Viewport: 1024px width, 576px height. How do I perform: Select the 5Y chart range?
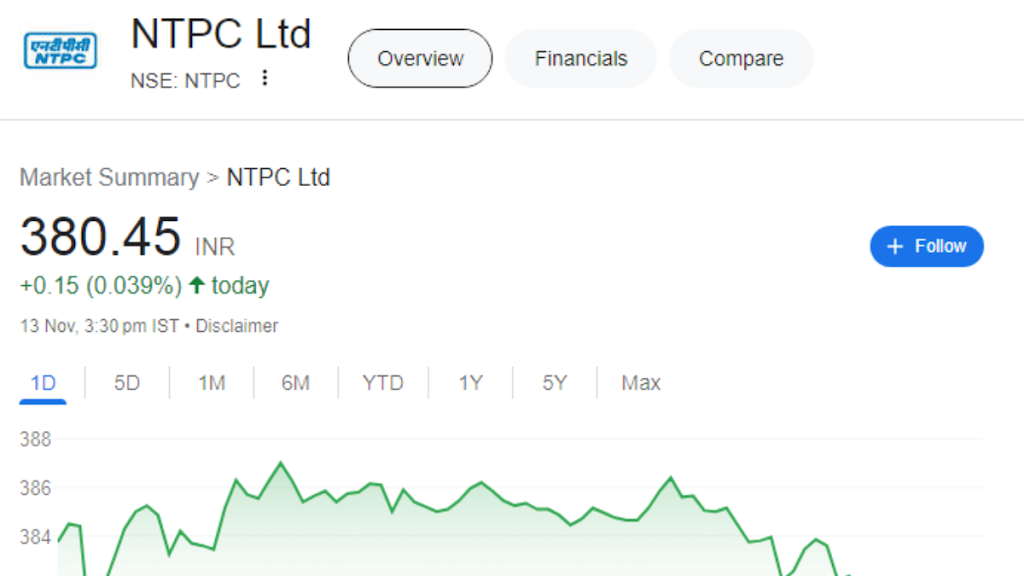coord(554,383)
